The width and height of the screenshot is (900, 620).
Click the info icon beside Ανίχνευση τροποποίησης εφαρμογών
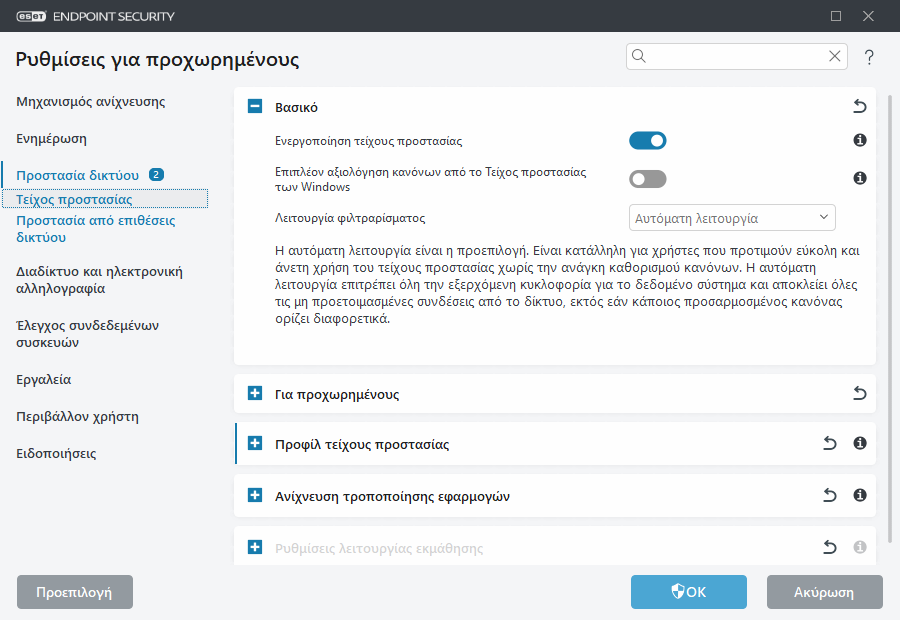[859, 494]
